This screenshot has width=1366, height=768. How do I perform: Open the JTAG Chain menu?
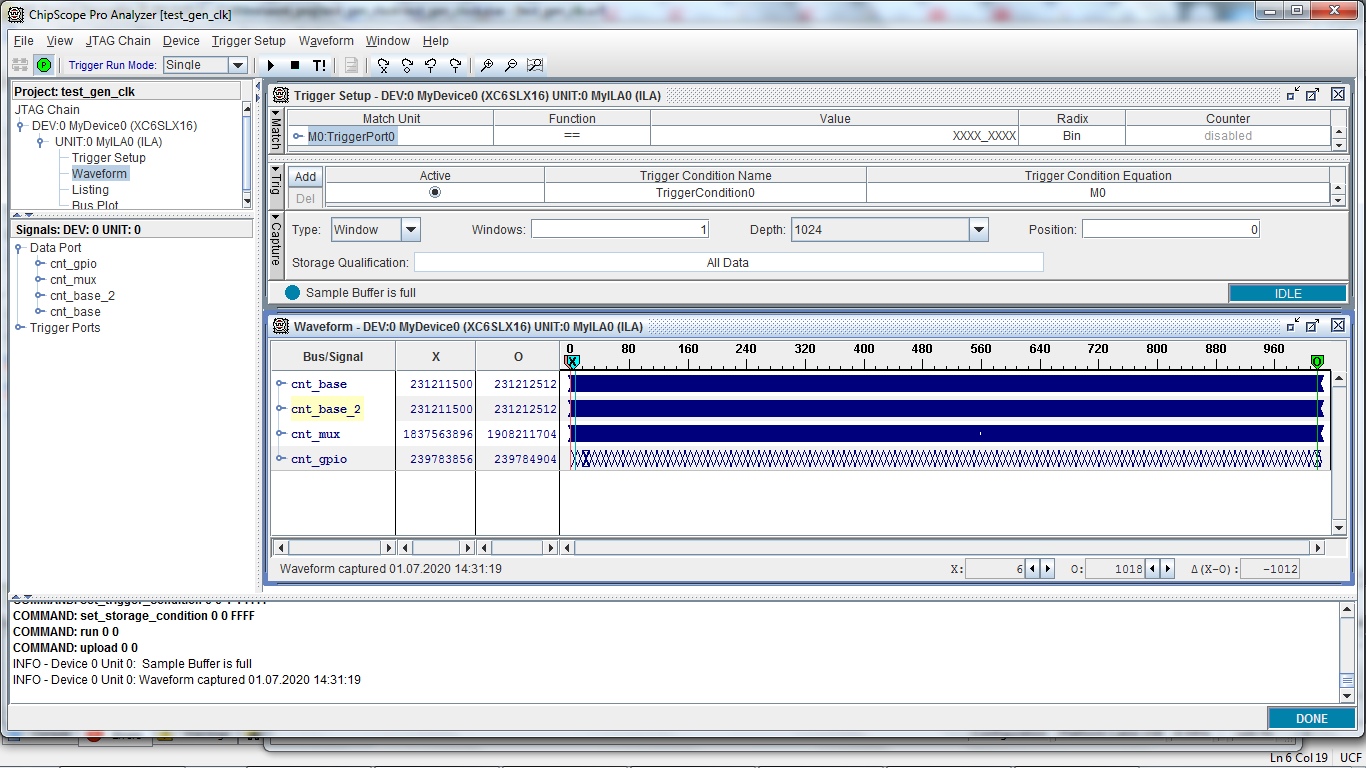click(118, 41)
